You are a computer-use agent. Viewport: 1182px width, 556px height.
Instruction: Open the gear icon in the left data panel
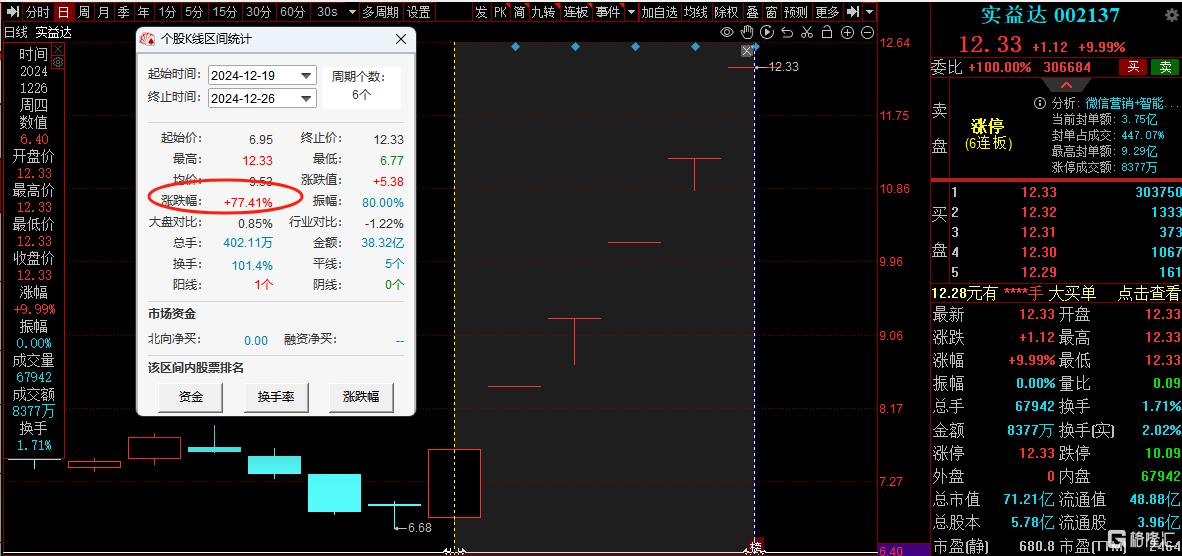pyautogui.click(x=58, y=61)
